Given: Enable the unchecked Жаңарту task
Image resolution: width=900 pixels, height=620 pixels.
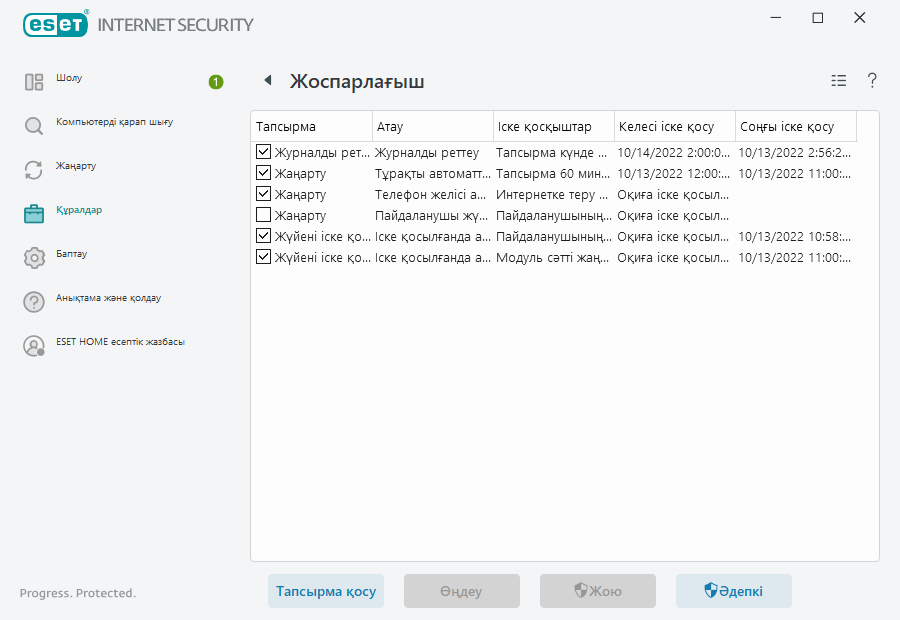Looking at the screenshot, I should 263,215.
